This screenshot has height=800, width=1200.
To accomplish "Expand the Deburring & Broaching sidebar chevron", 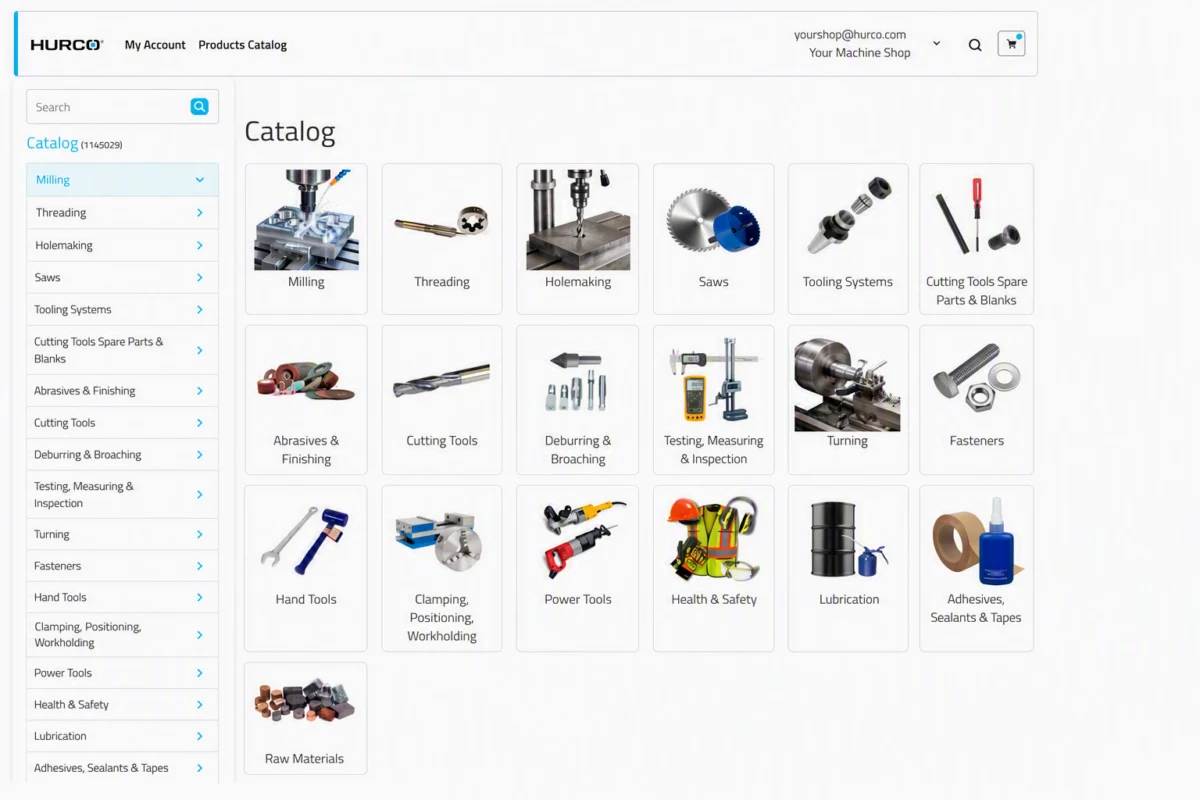I will click(200, 455).
